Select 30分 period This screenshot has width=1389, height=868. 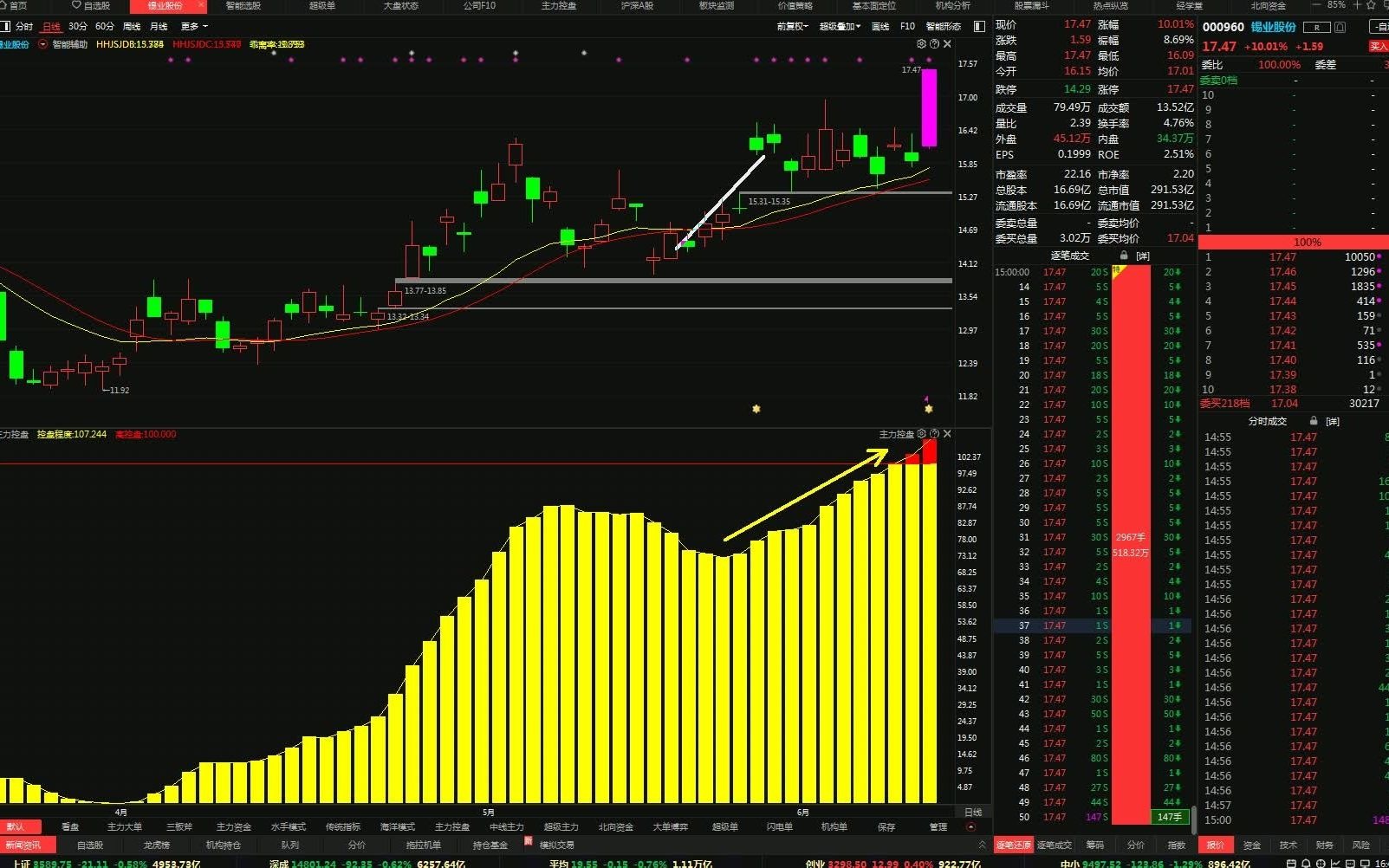coord(78,27)
